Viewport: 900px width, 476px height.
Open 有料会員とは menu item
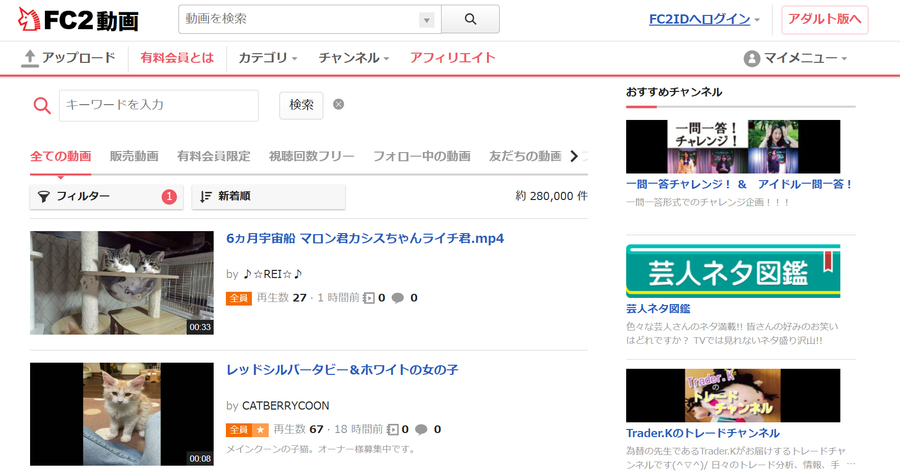(177, 58)
